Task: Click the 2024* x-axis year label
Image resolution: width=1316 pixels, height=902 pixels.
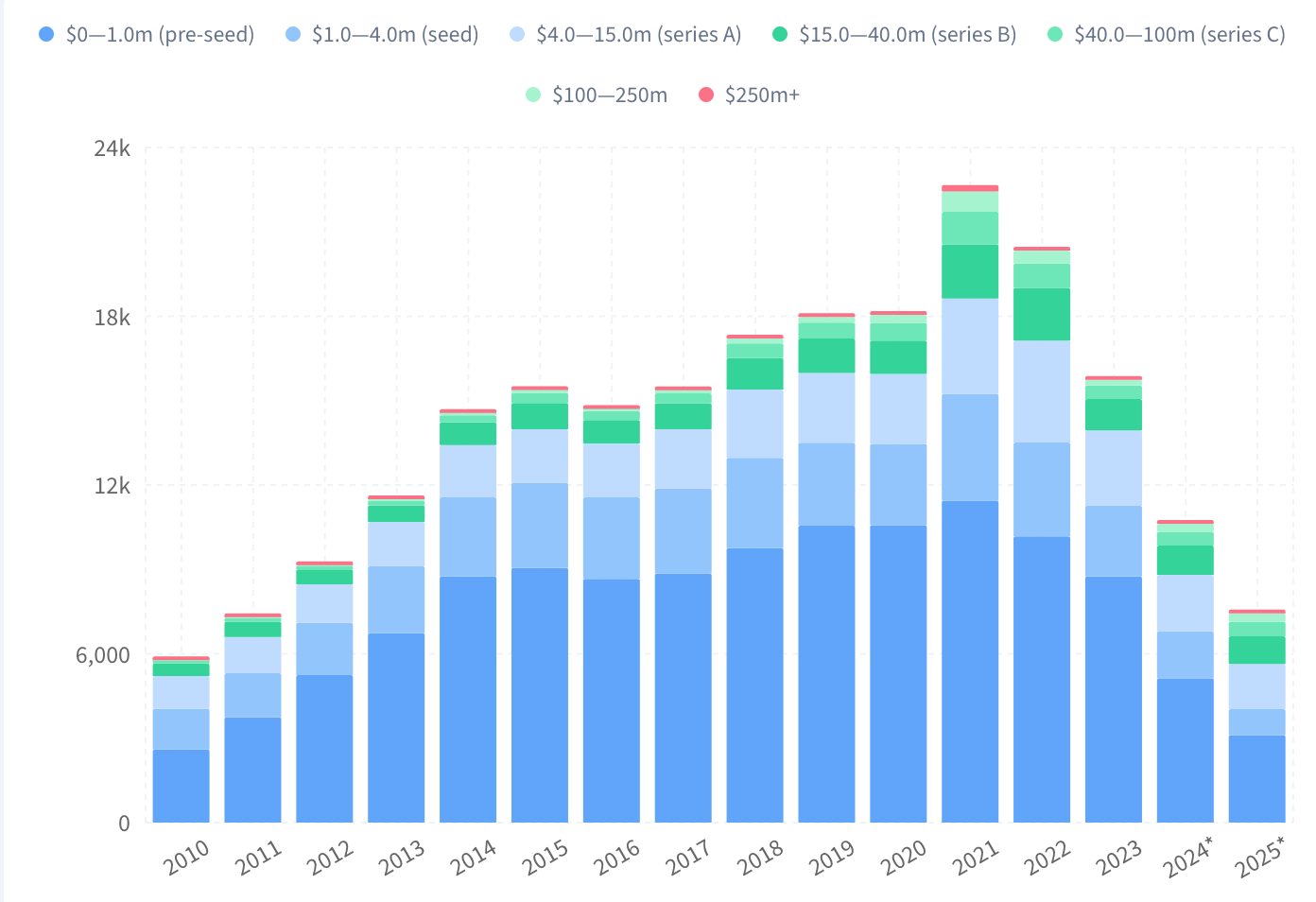Action: 1188,857
